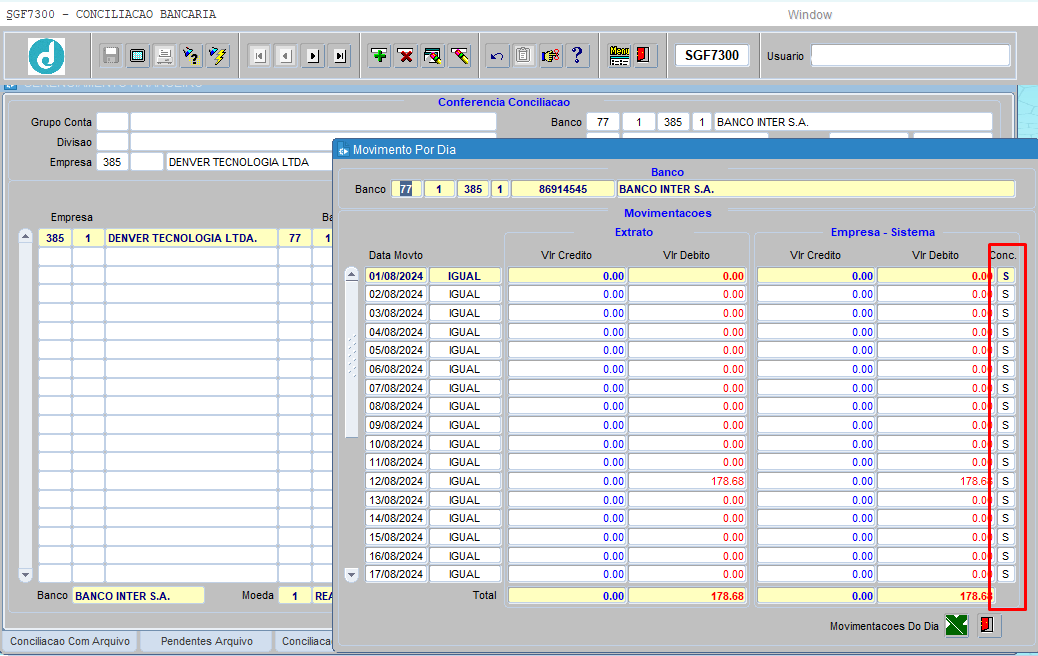The width and height of the screenshot is (1038, 656).
Task: Close Movimento Por Dia with exit door icon
Action: tap(987, 625)
